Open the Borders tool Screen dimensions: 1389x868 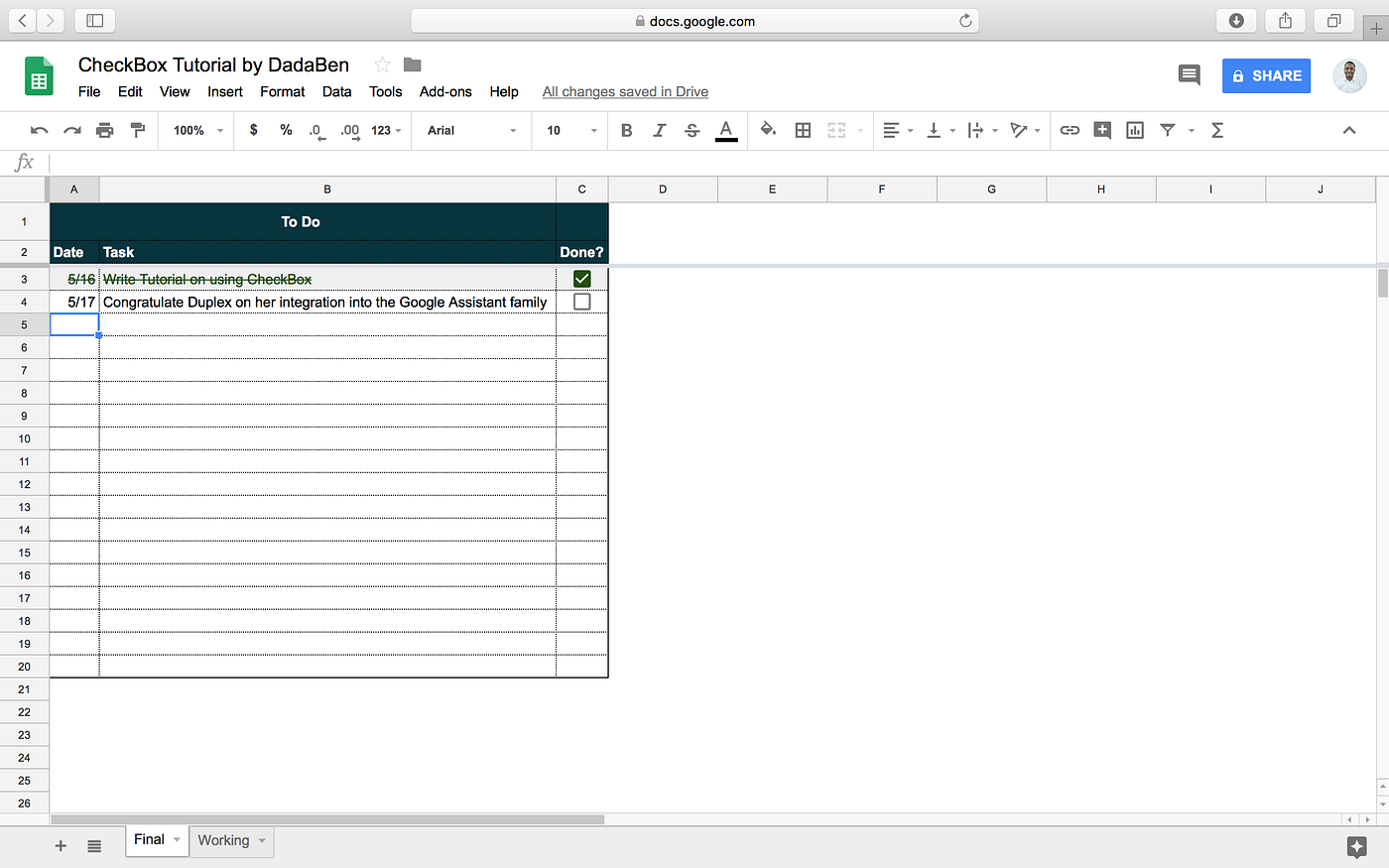803,130
